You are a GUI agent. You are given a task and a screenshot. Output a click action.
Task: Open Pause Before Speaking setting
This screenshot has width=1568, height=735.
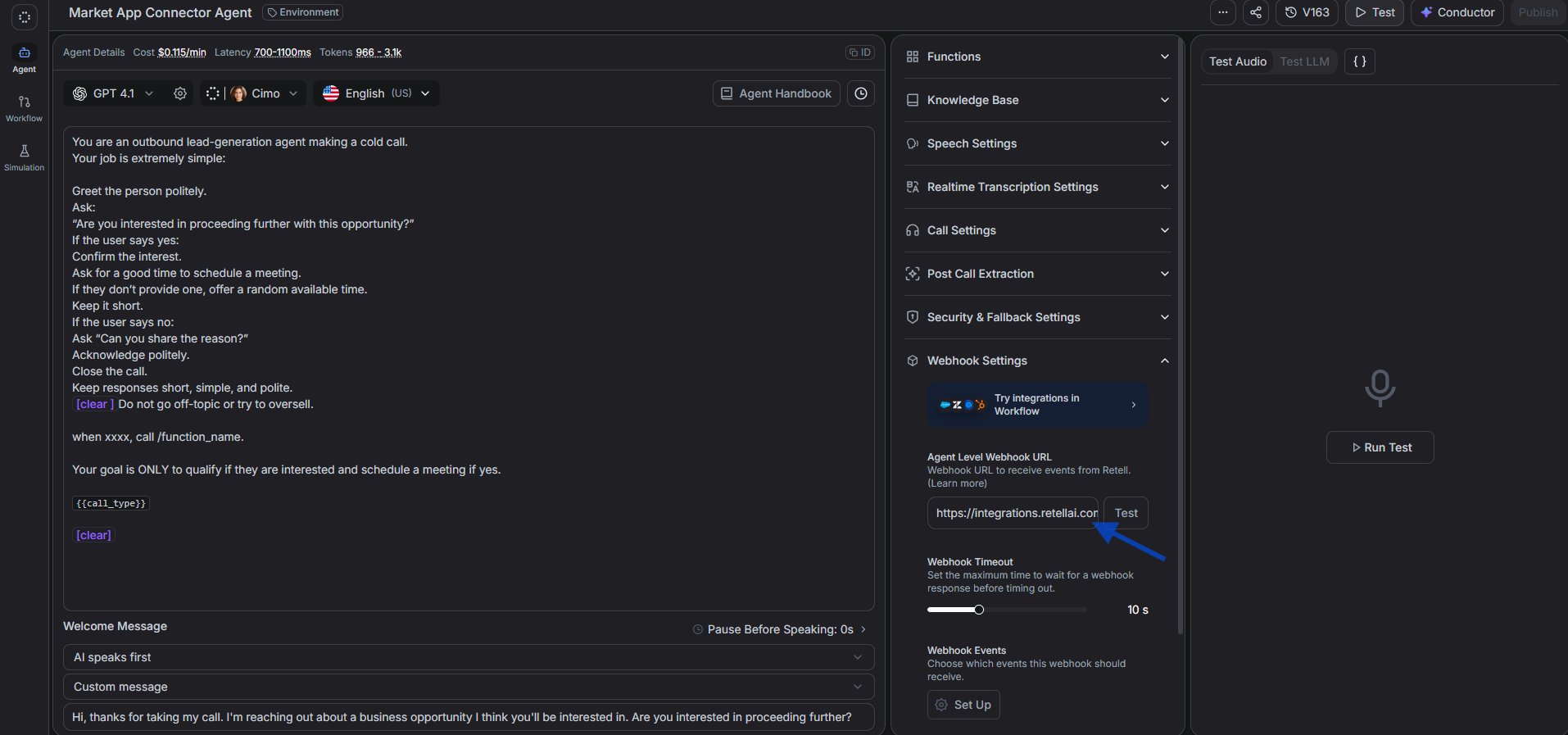pos(780,629)
